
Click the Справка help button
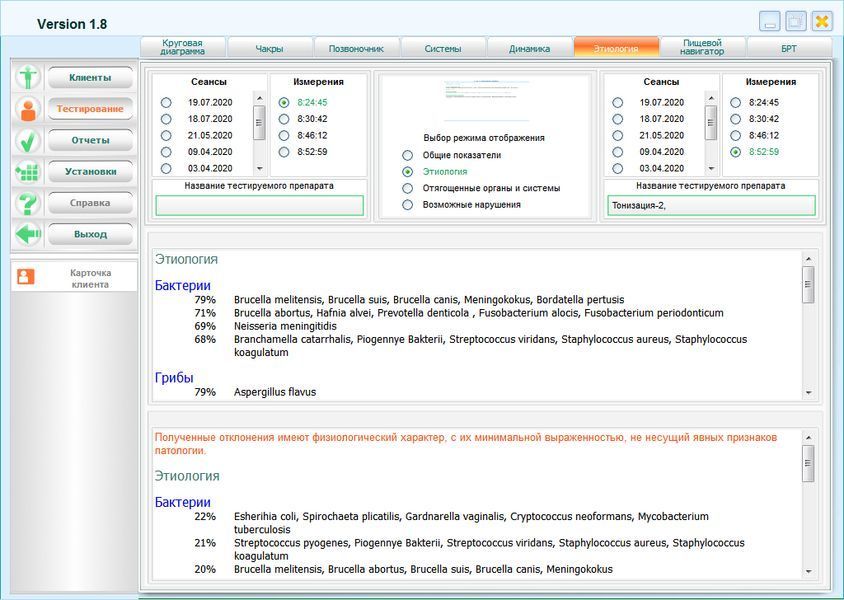tap(90, 203)
